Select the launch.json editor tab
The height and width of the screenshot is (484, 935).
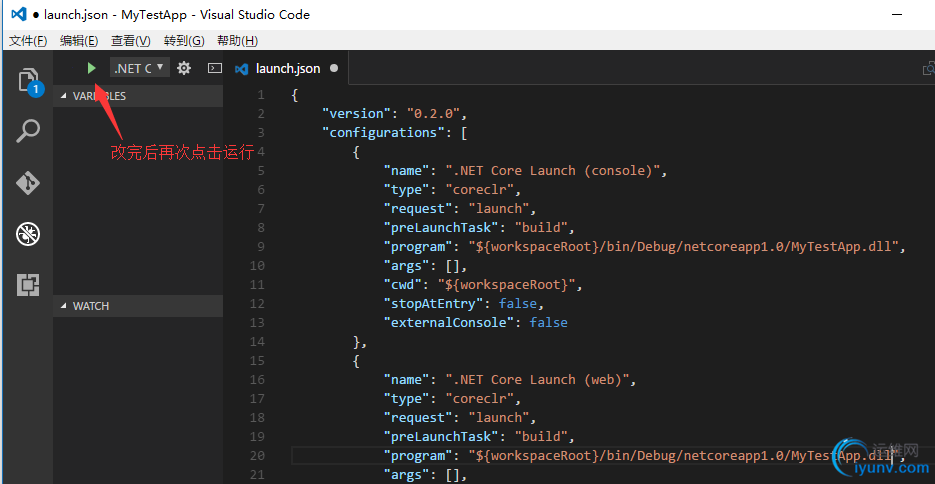[x=286, y=69]
